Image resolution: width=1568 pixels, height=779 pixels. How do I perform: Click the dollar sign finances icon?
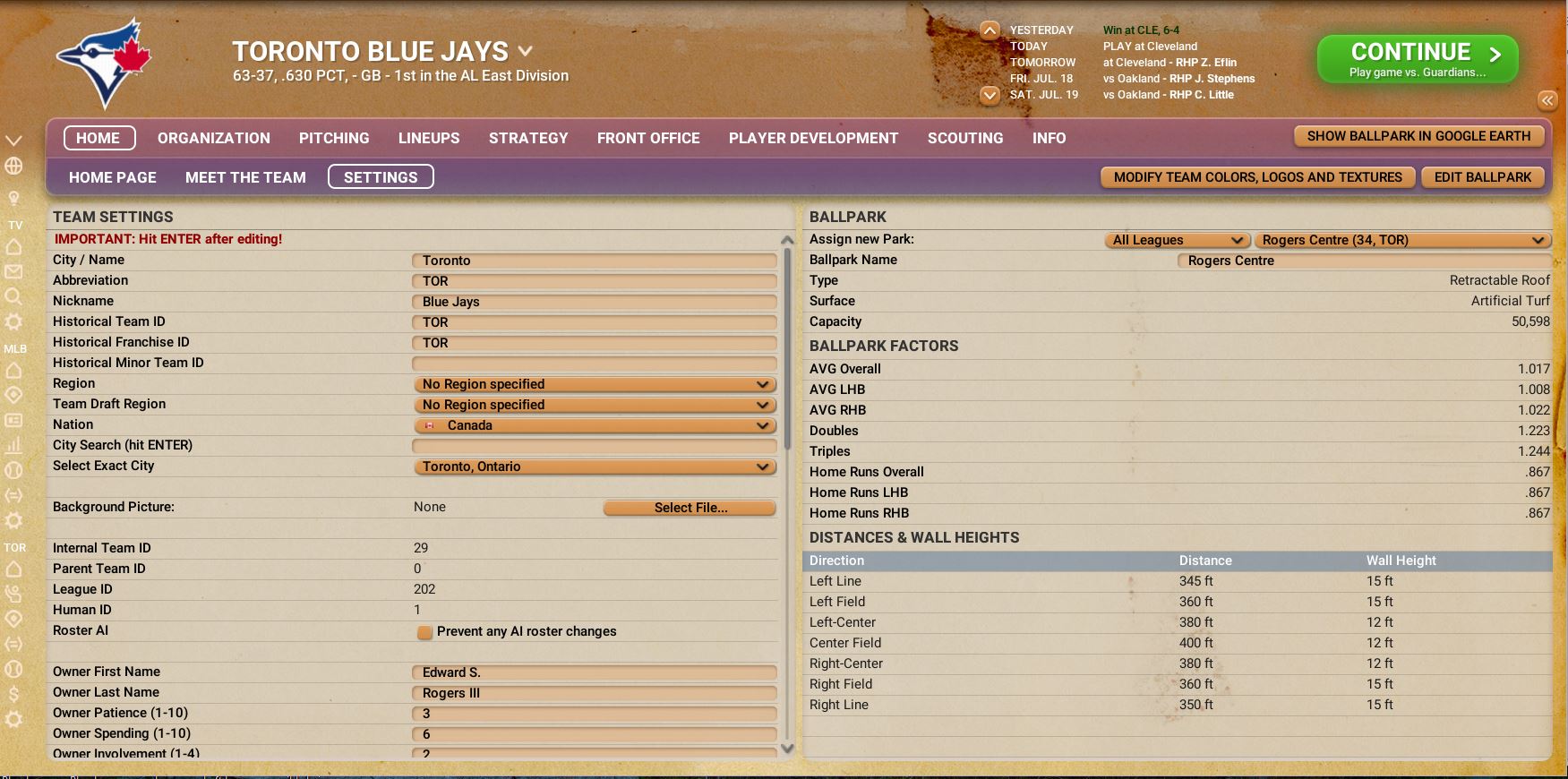(x=13, y=694)
